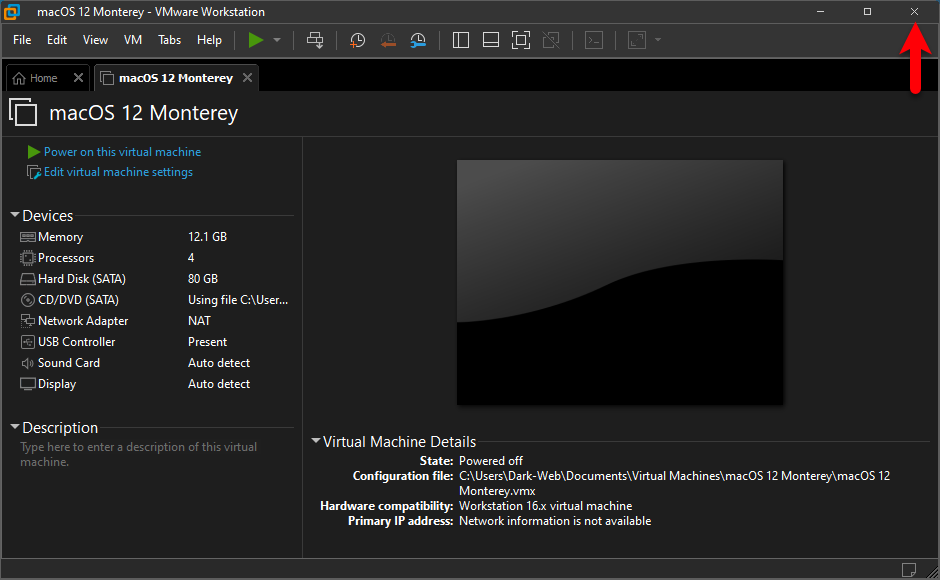
Task: Take a snapshot of this virtual machine
Action: point(357,40)
